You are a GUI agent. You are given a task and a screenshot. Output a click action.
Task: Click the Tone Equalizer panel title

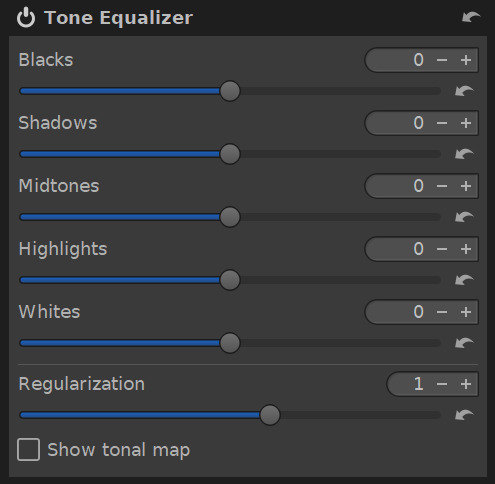click(x=118, y=18)
